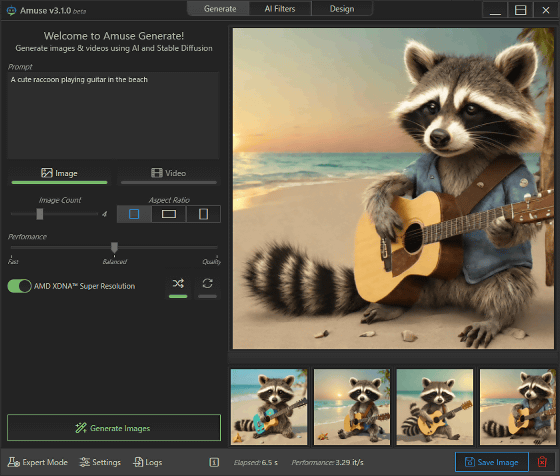Viewport: 560px width, 476px height.
Task: Click the Image Count slider handle
Action: (x=40, y=214)
